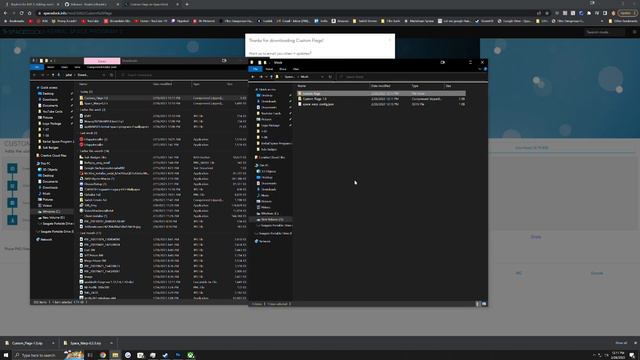
Task: Open View tab in Mods Explorer window
Action: point(296,69)
